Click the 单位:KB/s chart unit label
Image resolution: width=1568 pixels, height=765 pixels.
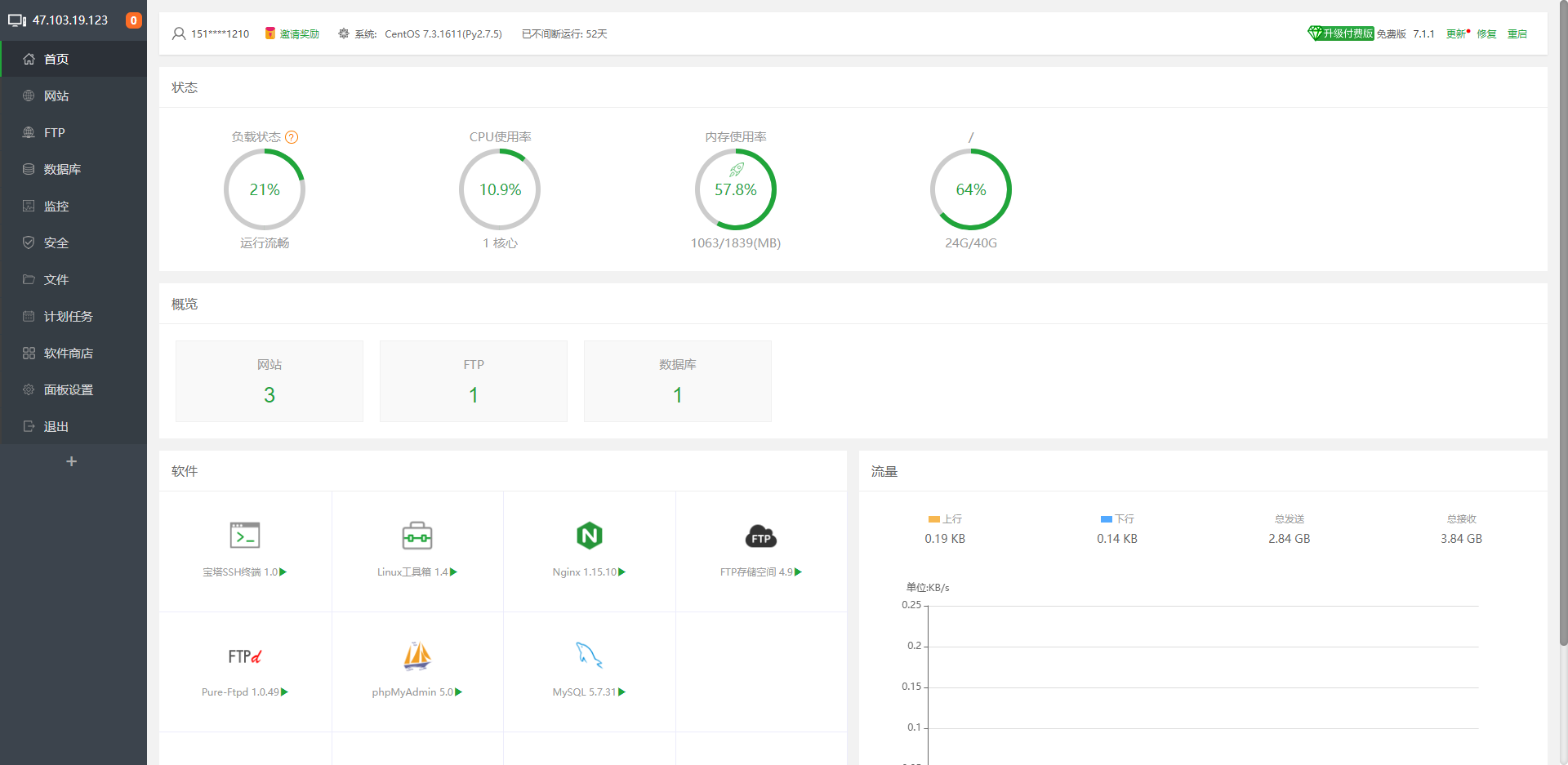point(928,588)
